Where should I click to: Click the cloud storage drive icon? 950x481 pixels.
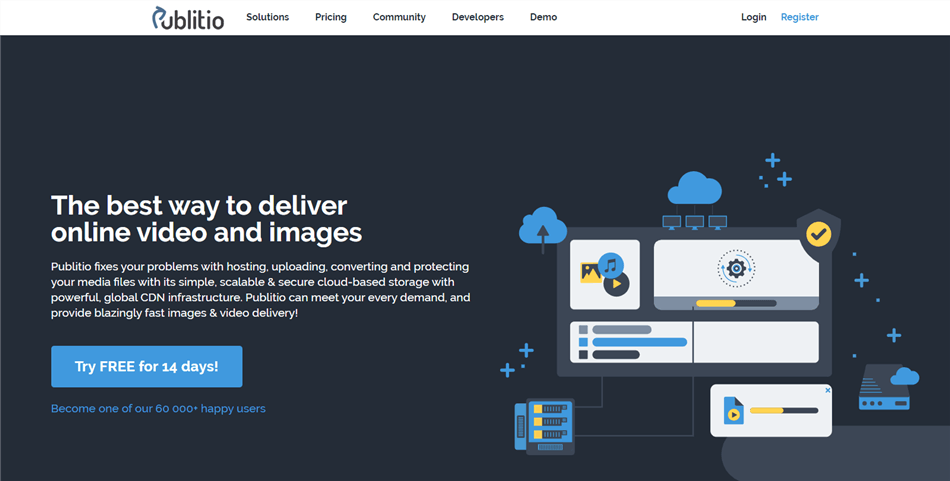(888, 387)
